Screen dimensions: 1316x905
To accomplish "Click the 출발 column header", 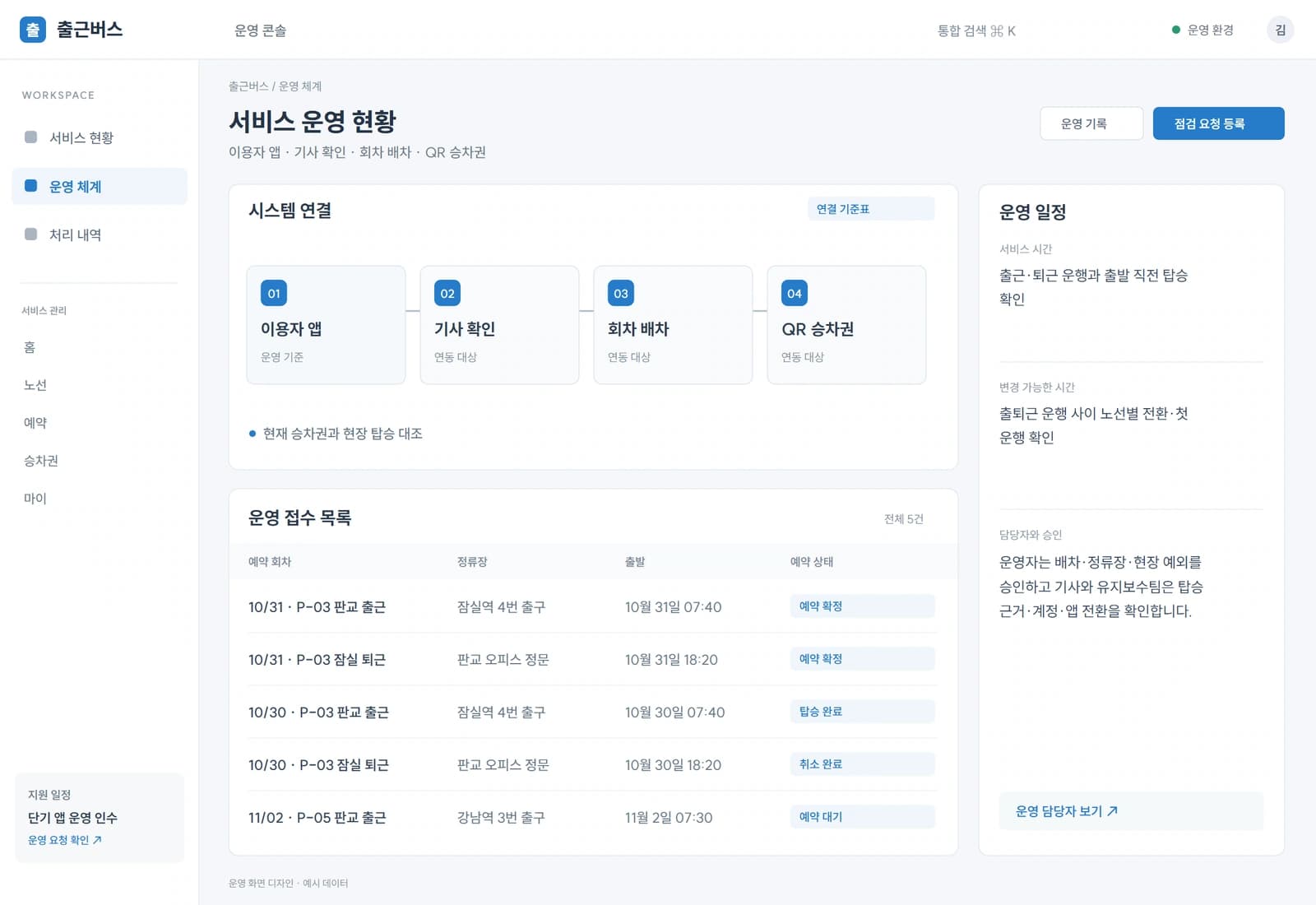I will pyautogui.click(x=635, y=562).
